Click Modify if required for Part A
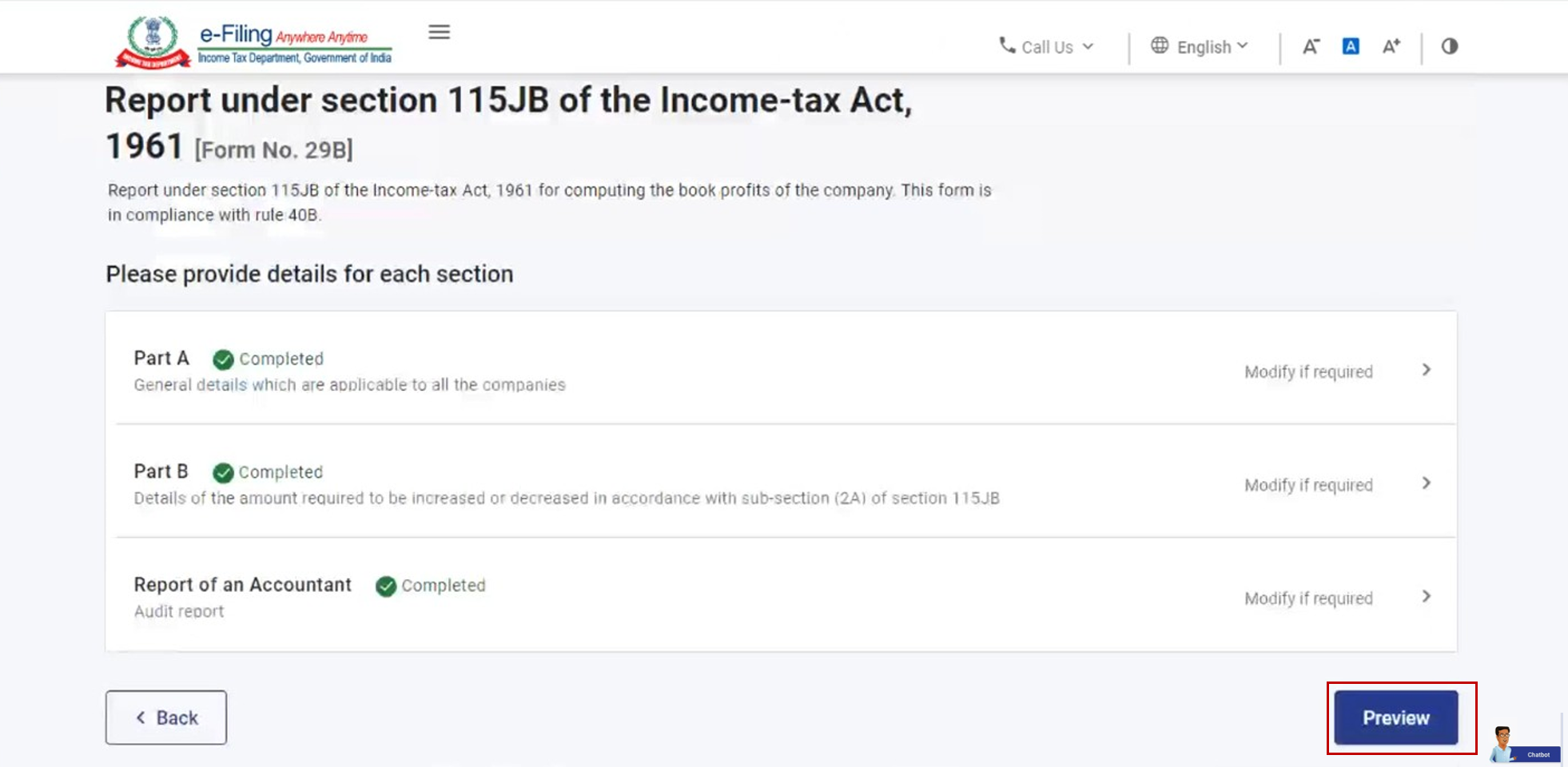This screenshot has height=767, width=1568. tap(1308, 372)
